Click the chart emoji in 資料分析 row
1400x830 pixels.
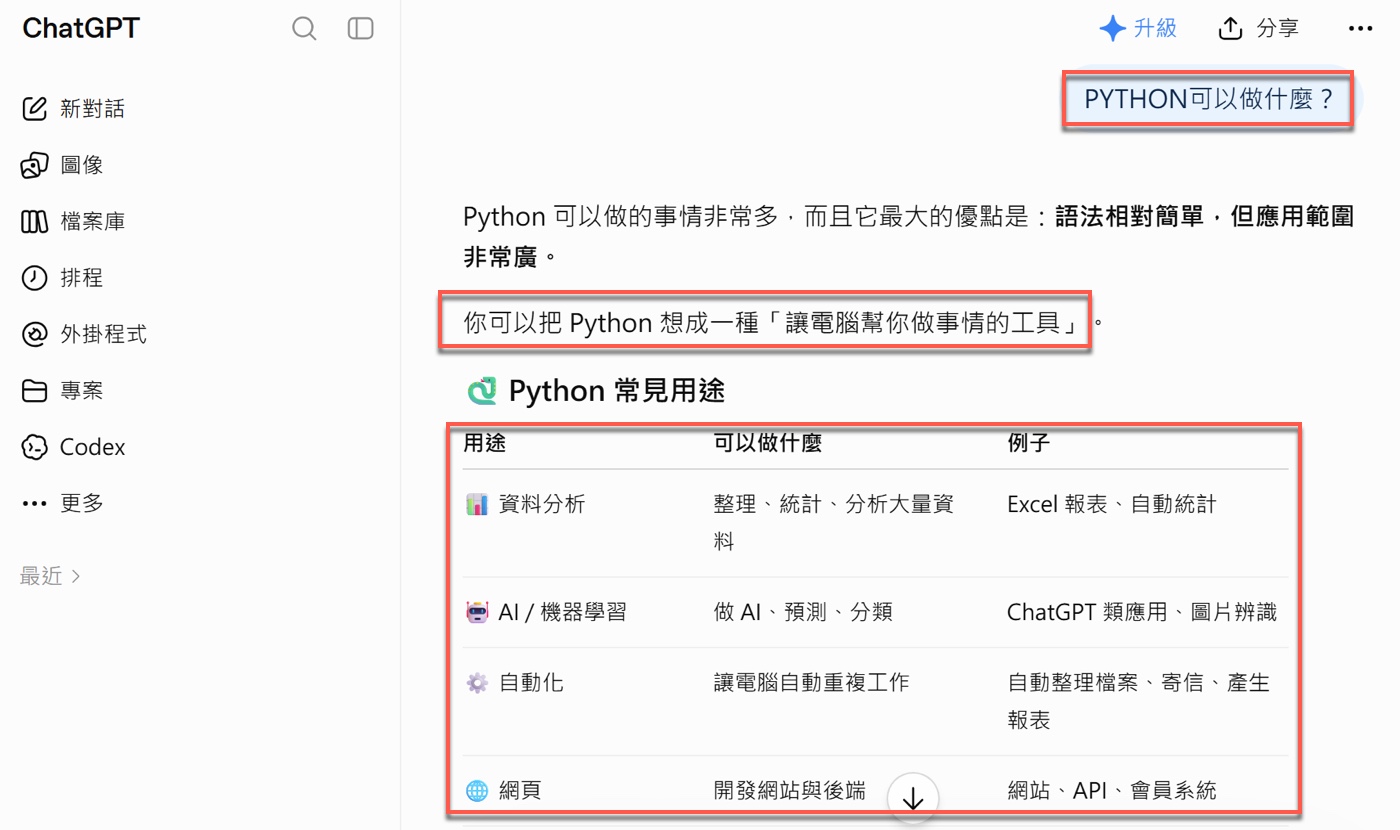(477, 504)
